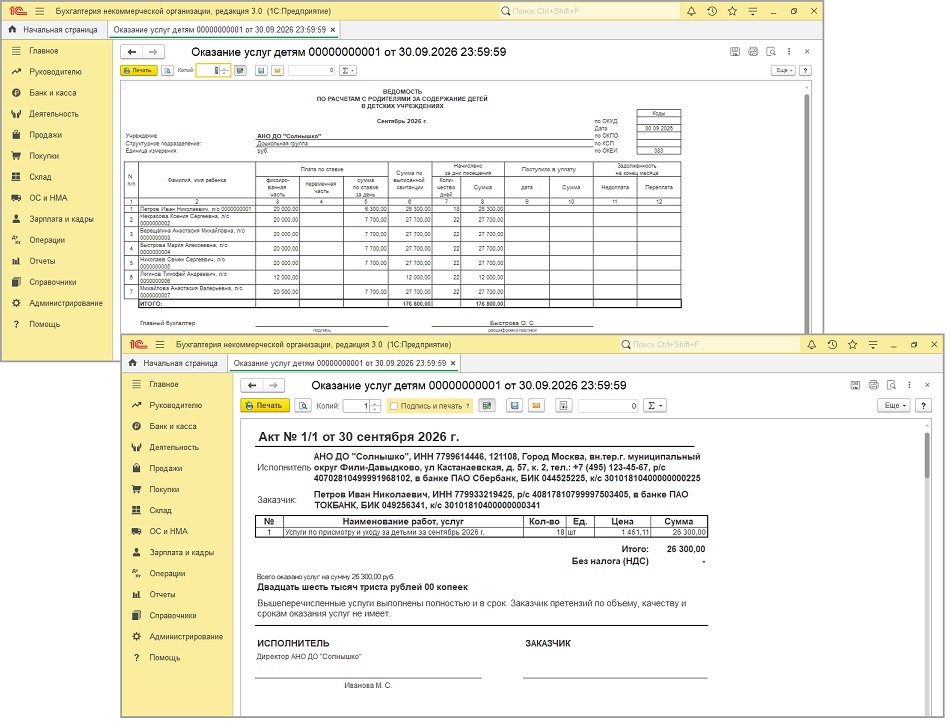
Task: Open Еще dropdown in back window
Action: click(x=784, y=70)
